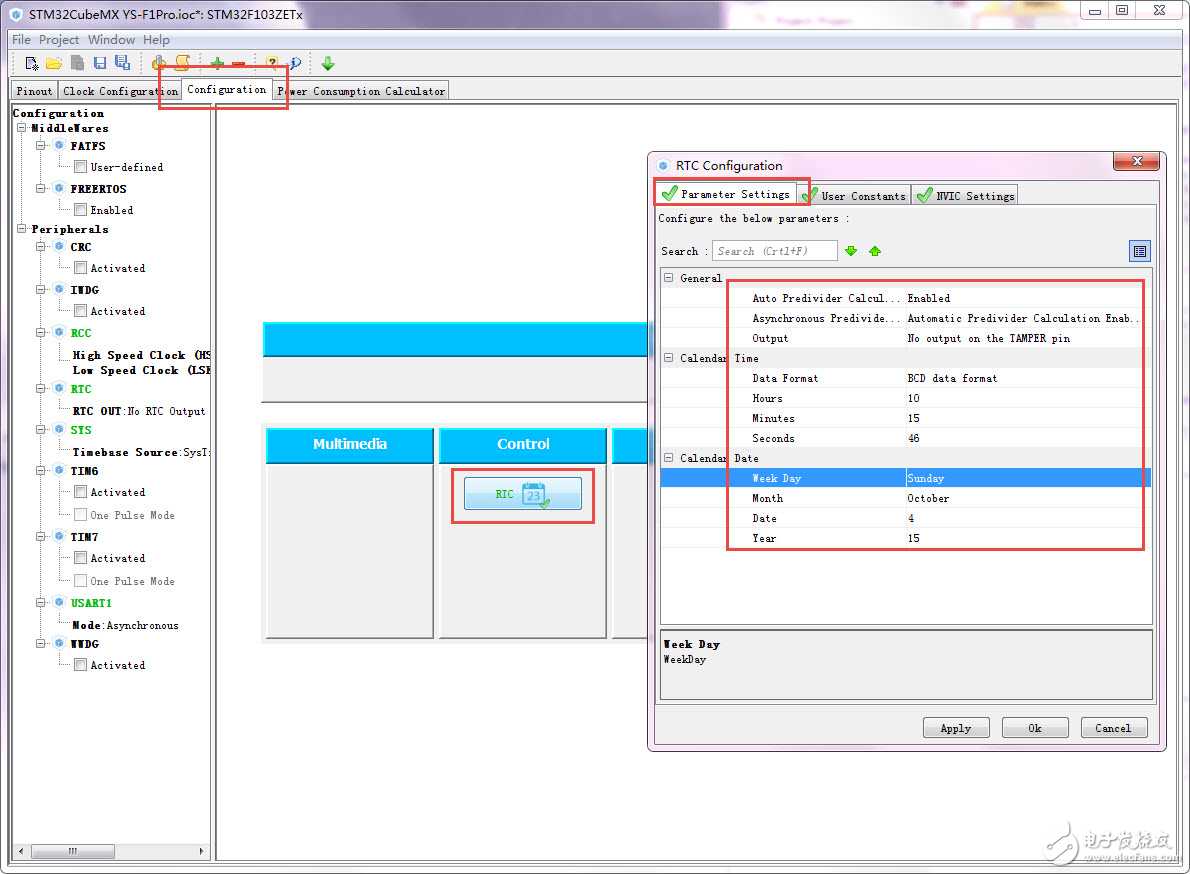Screen dimensions: 1190x874
Task: Check CRC Activated checkbox
Action: coord(80,268)
